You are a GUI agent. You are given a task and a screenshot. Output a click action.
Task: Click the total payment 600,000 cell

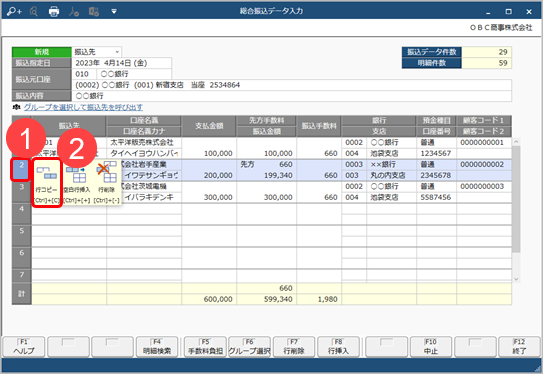(x=209, y=299)
